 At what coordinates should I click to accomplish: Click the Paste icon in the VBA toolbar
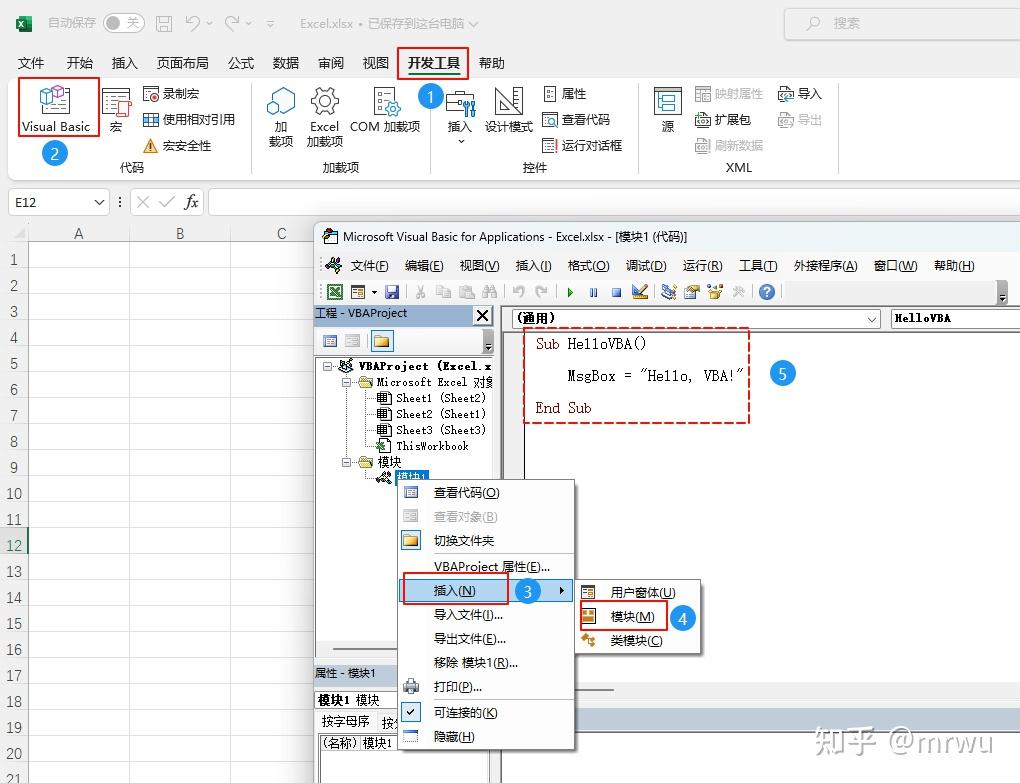coord(466,291)
